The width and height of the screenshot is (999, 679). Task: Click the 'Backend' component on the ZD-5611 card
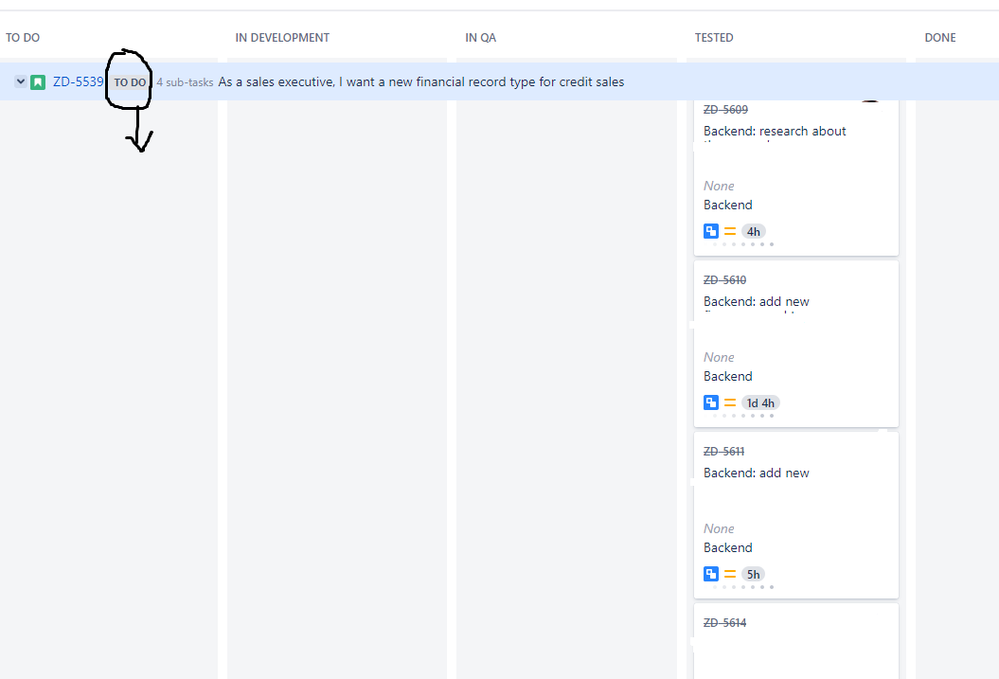click(x=728, y=548)
